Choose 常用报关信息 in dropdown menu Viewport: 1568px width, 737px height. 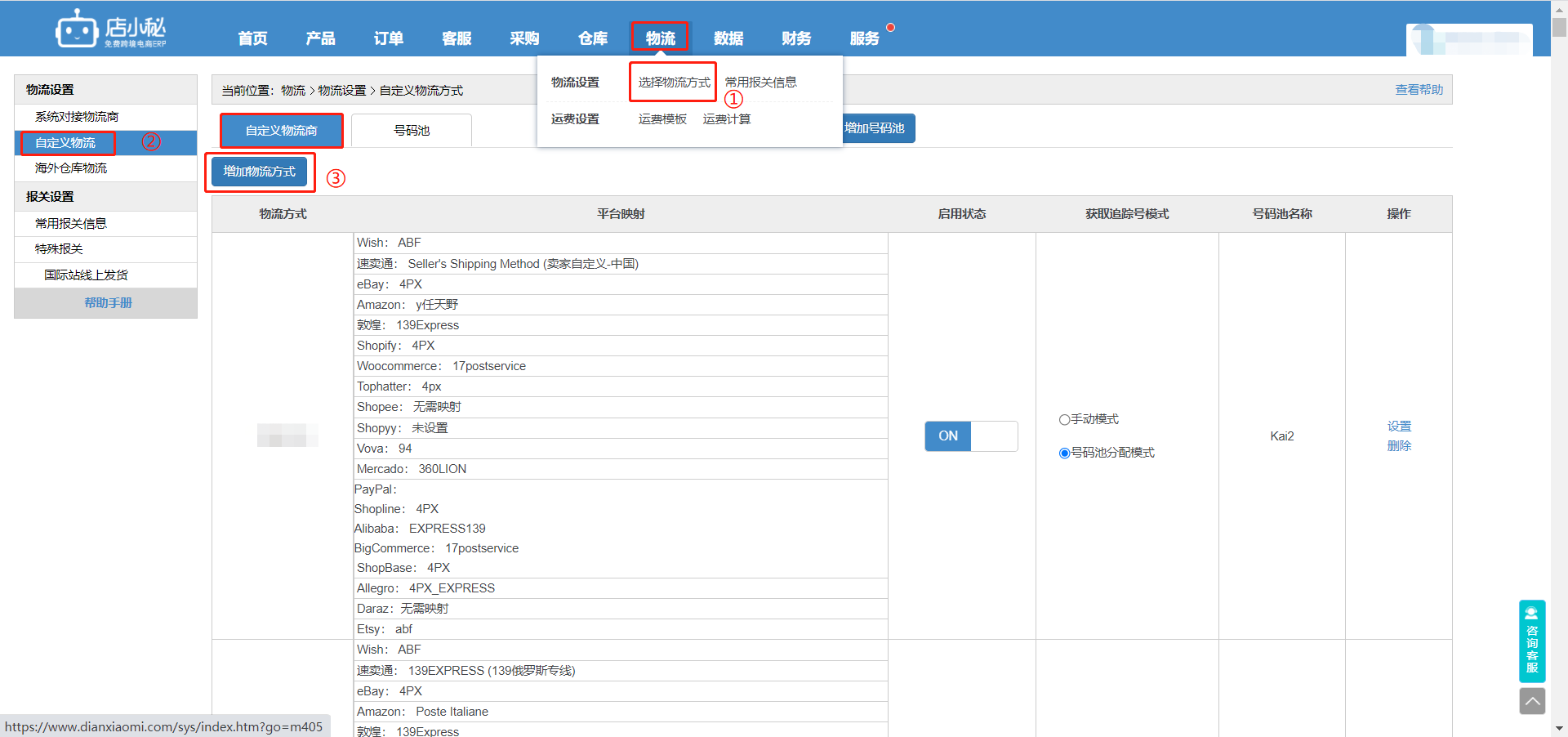tap(761, 83)
